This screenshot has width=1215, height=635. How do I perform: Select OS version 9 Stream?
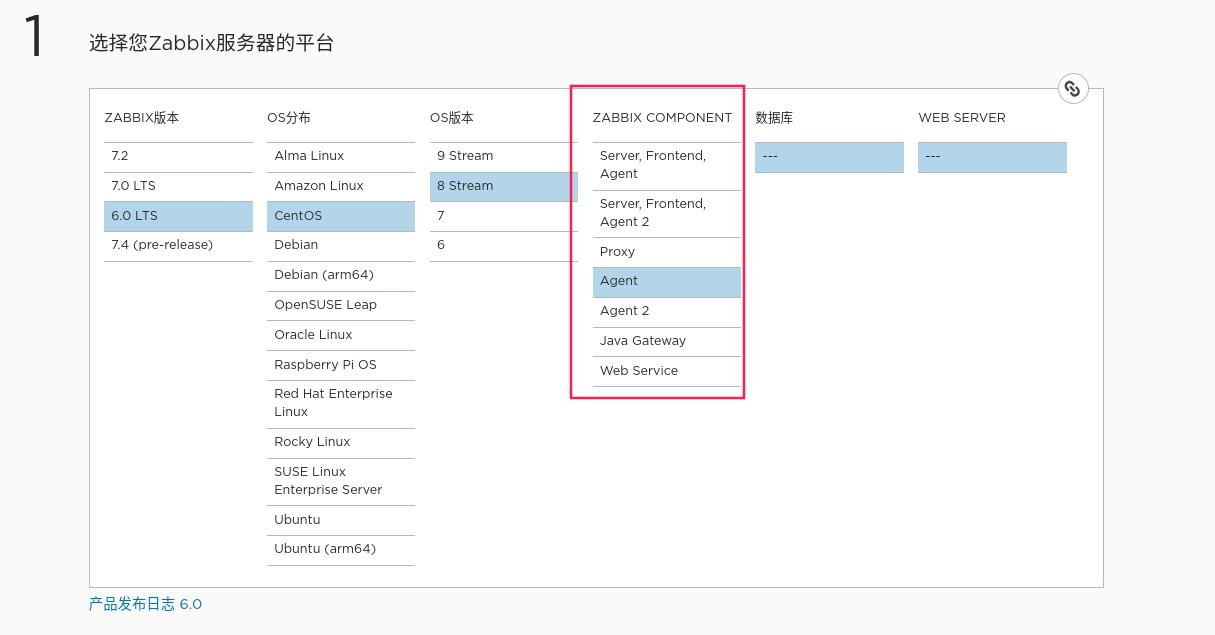coord(504,157)
